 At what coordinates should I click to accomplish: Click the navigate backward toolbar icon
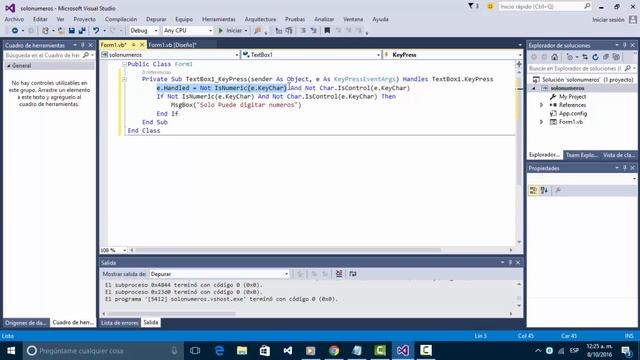(x=15, y=31)
